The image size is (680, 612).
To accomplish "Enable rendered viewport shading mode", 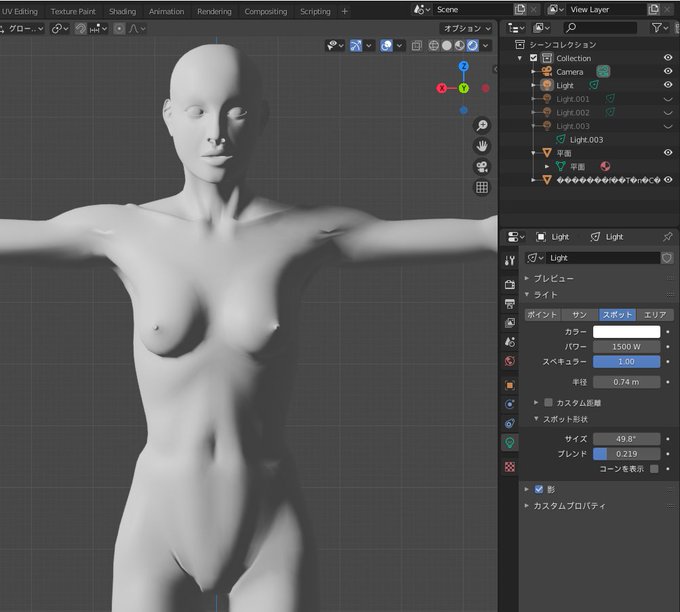I will click(x=472, y=46).
